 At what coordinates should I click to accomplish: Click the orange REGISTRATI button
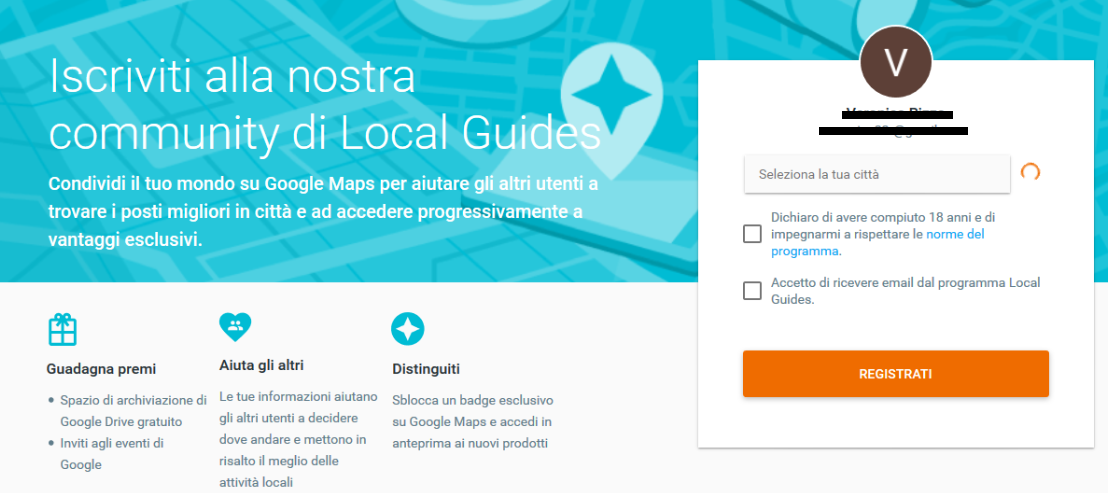tap(895, 374)
